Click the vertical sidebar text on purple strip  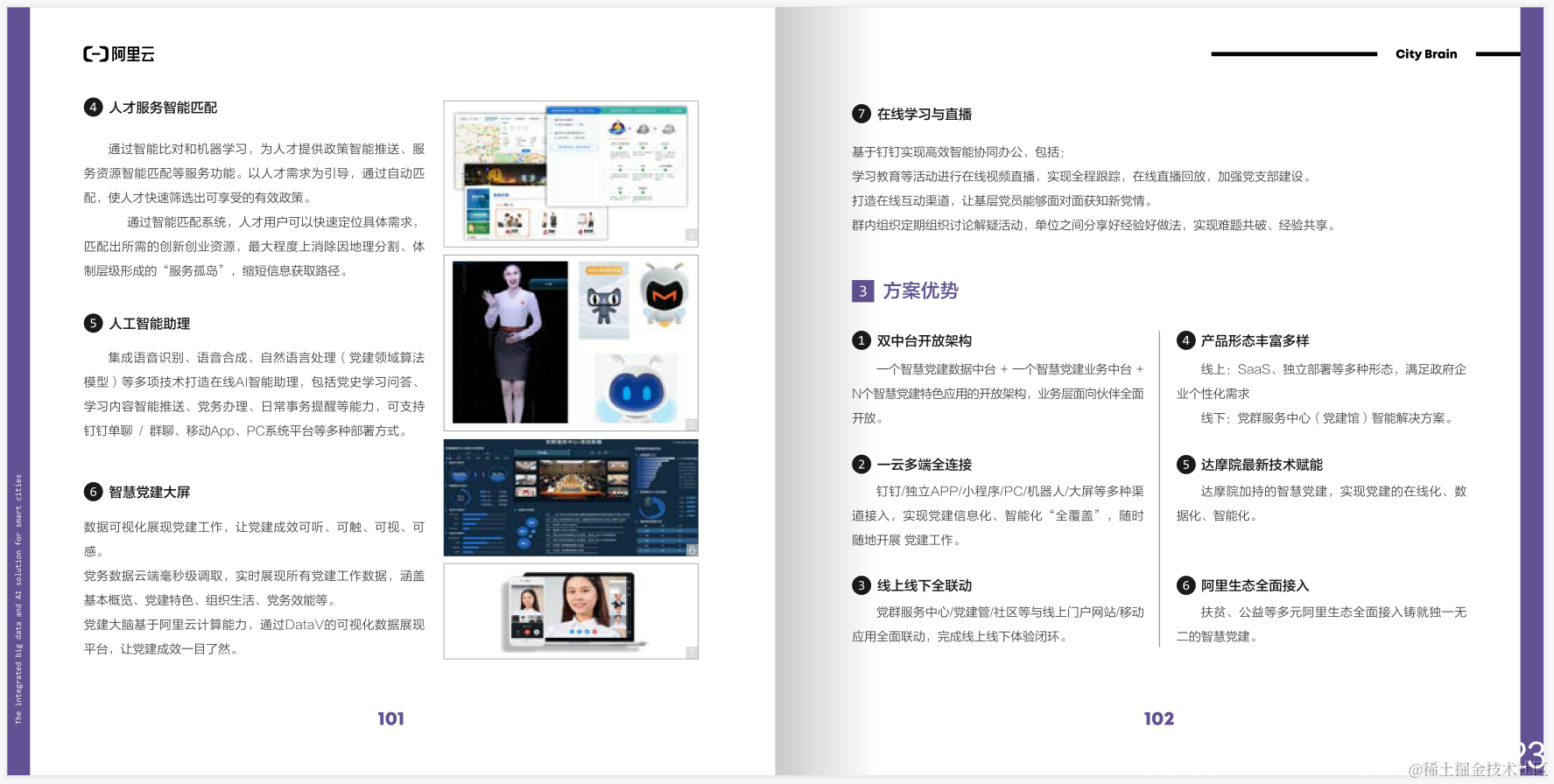(x=18, y=598)
